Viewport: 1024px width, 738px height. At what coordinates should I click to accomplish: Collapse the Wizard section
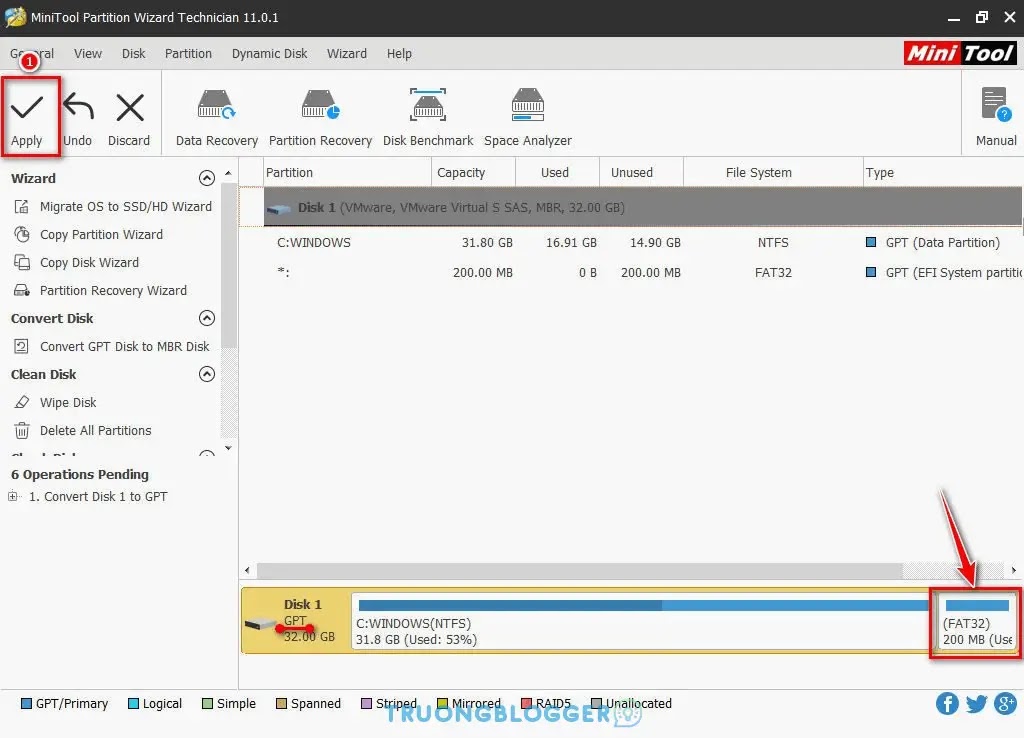click(x=206, y=178)
